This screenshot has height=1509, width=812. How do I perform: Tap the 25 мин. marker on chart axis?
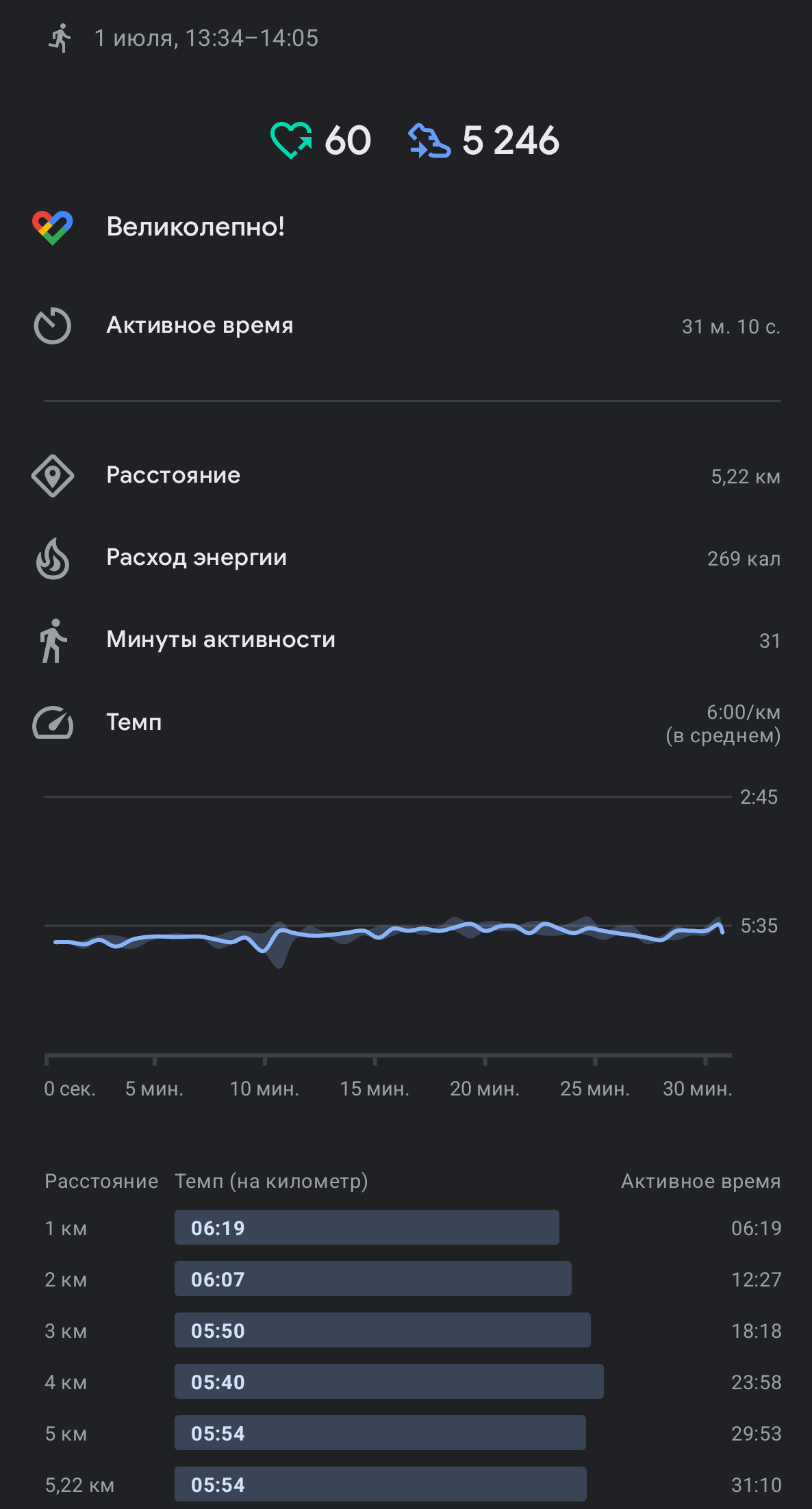[x=595, y=1089]
